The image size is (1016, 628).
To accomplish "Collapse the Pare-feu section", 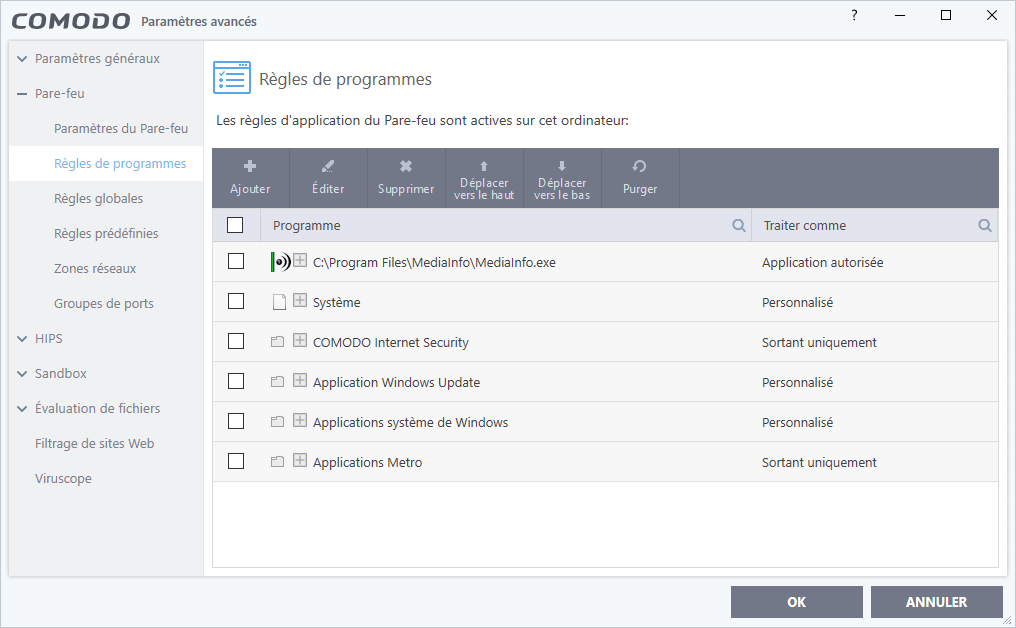I will click(22, 94).
